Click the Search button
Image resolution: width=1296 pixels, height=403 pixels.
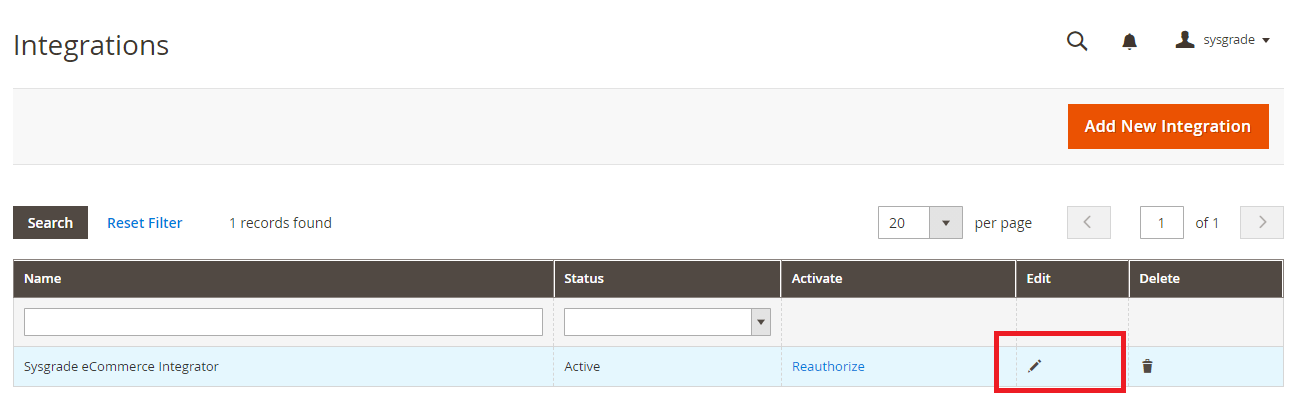click(x=50, y=223)
